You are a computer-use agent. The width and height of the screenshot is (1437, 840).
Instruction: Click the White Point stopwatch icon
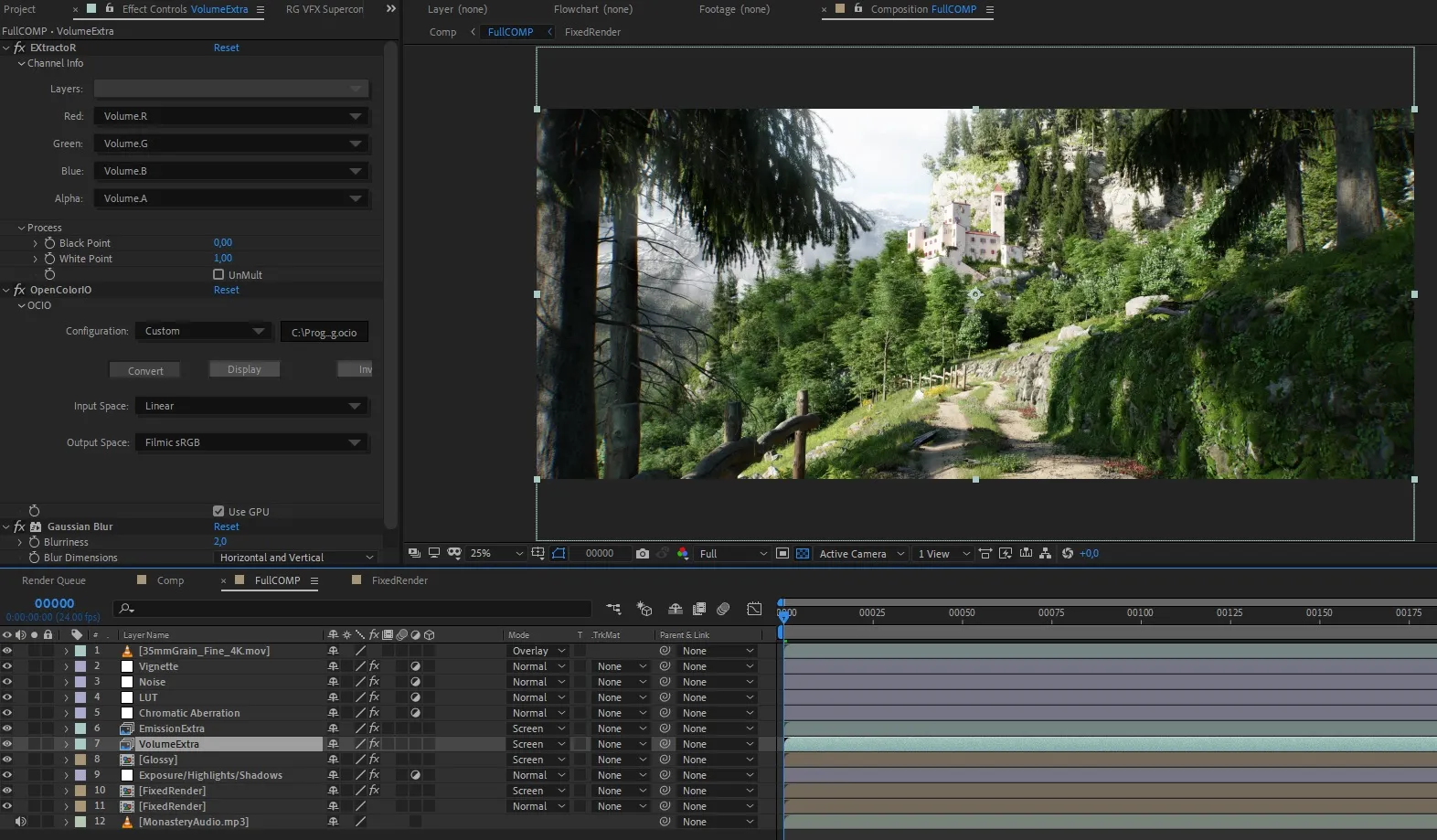[x=49, y=259]
